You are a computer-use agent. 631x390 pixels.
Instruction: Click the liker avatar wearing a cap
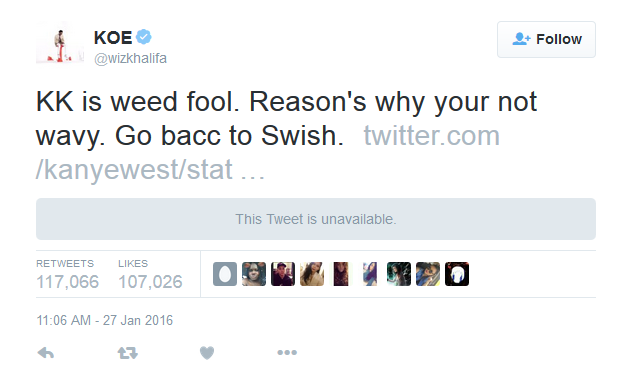[x=283, y=274]
